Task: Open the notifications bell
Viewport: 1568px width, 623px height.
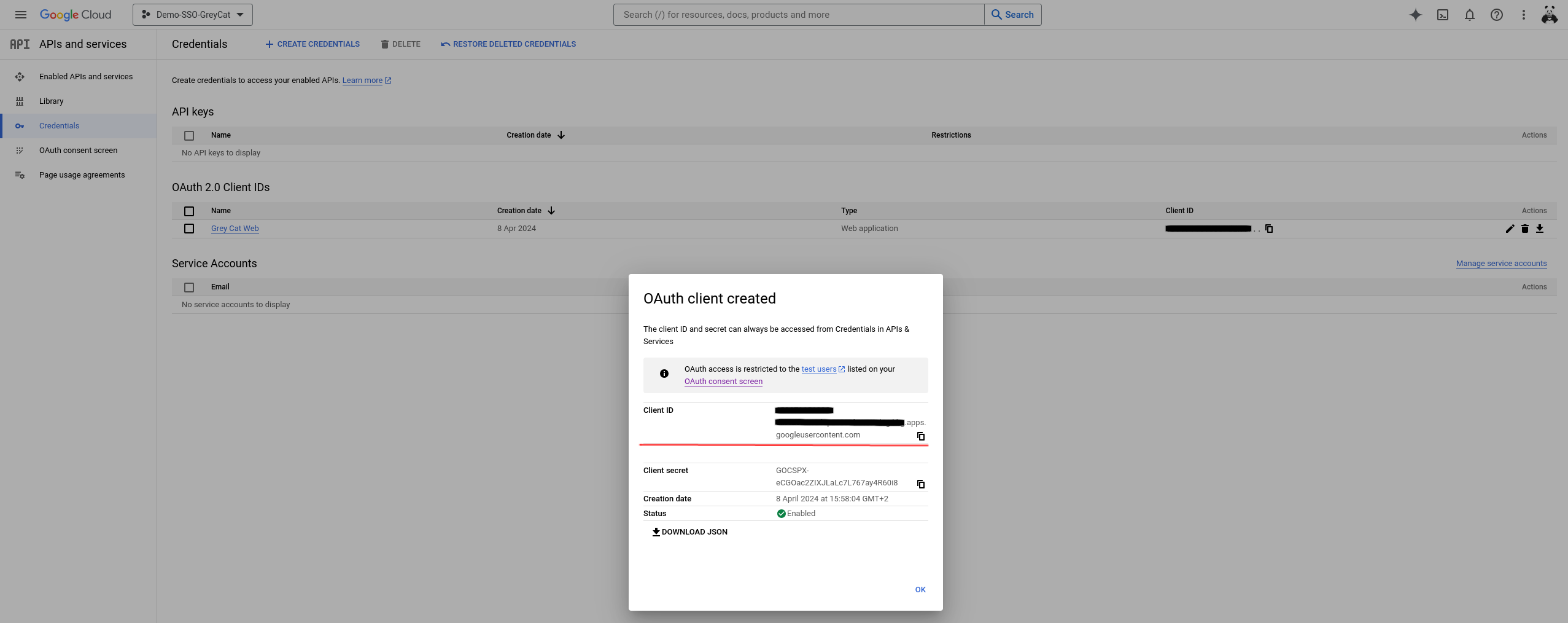Action: tap(1470, 15)
